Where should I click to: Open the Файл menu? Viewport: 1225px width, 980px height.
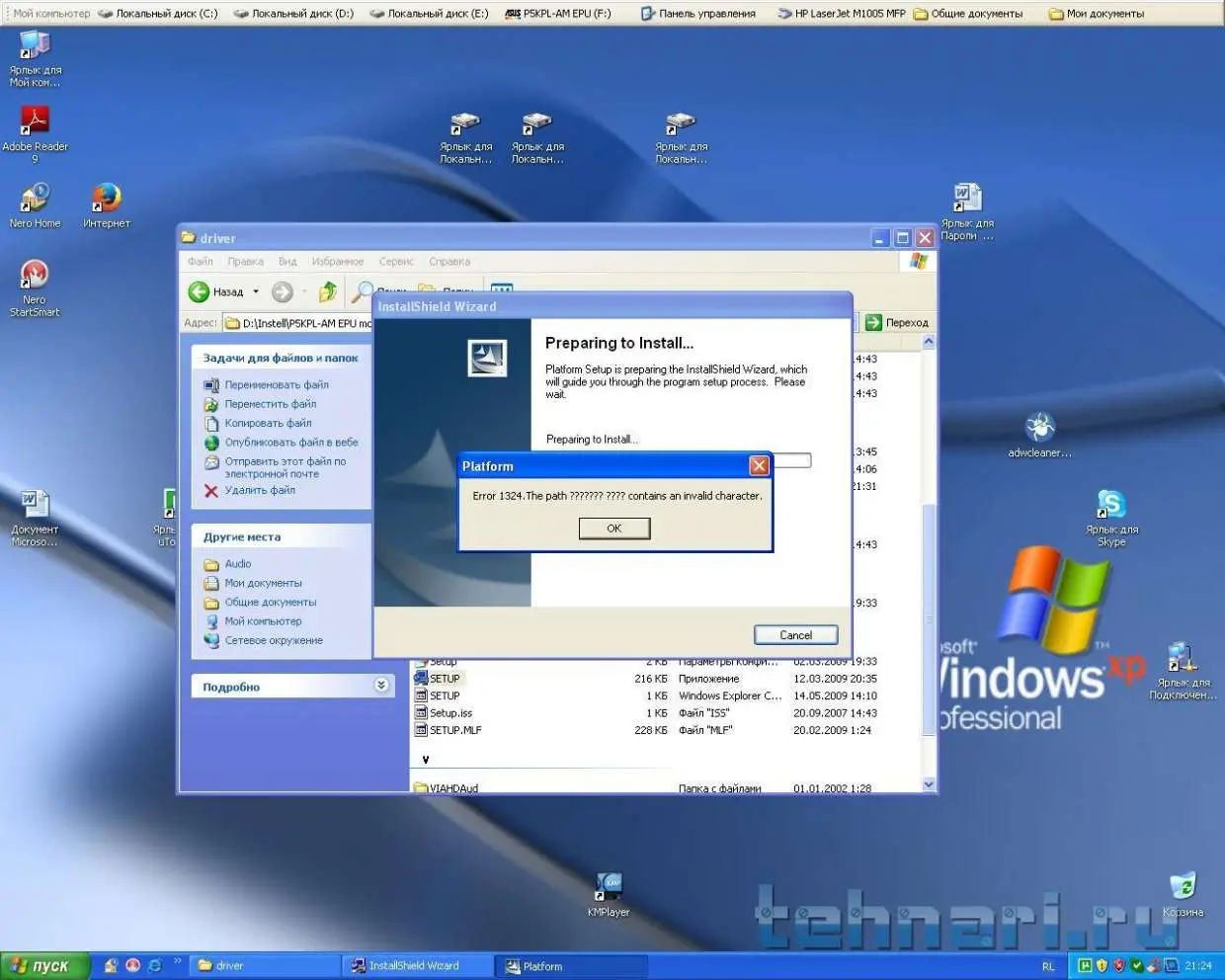point(201,262)
